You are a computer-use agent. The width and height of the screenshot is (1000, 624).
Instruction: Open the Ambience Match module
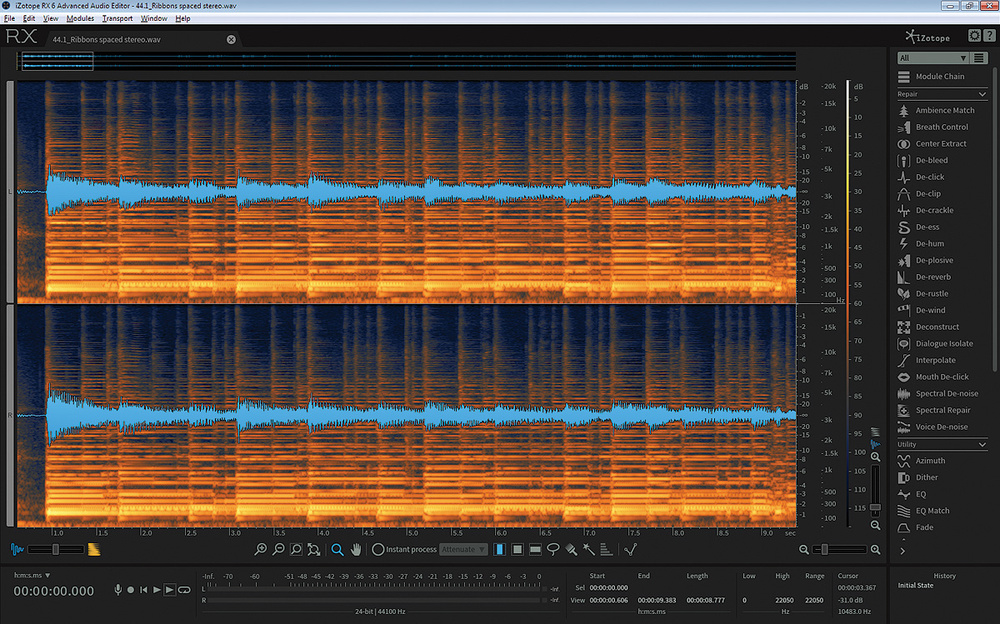point(936,110)
